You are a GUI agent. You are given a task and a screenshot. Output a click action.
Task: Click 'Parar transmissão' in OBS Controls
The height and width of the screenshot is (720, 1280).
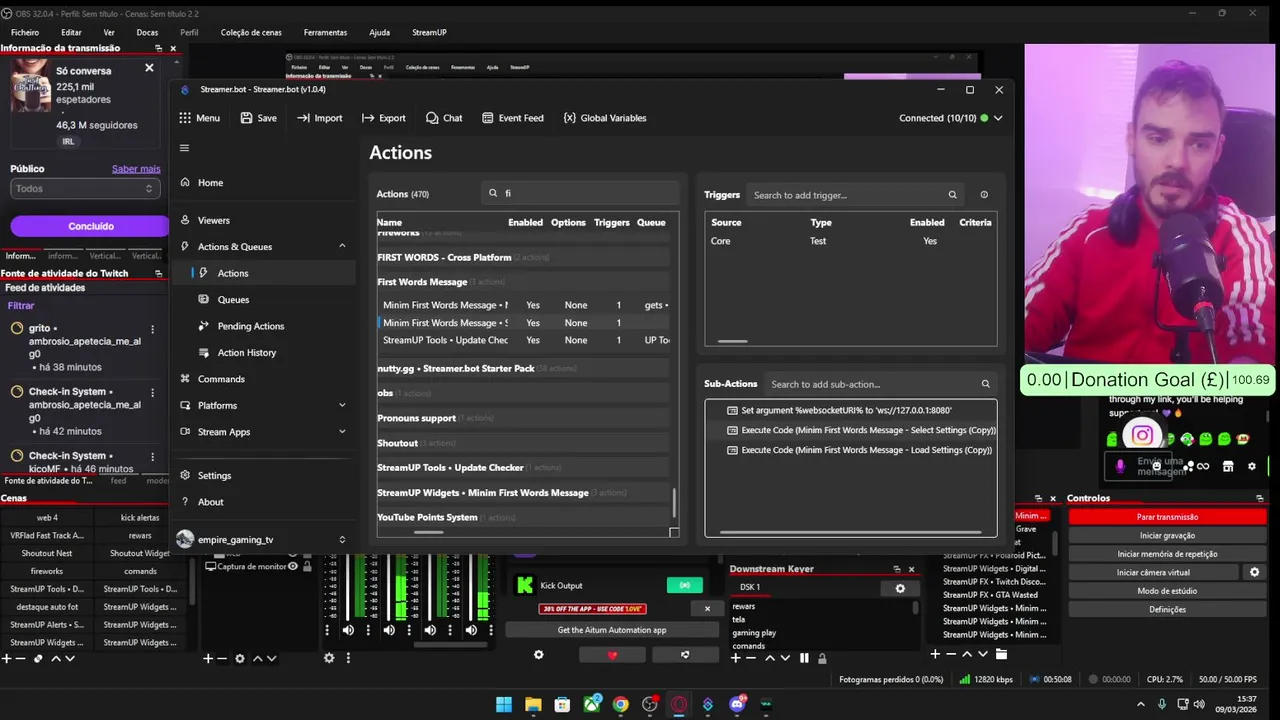1167,517
